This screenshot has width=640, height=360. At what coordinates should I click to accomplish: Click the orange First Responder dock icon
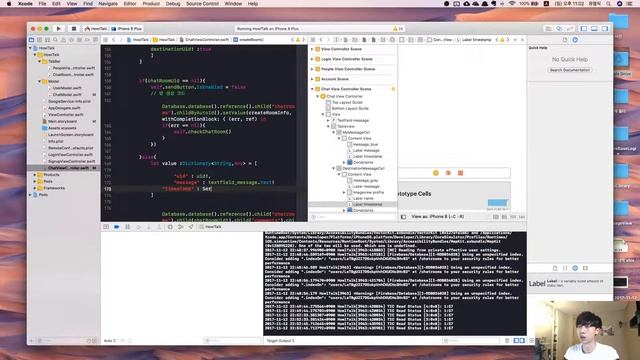pyautogui.click(x=448, y=173)
